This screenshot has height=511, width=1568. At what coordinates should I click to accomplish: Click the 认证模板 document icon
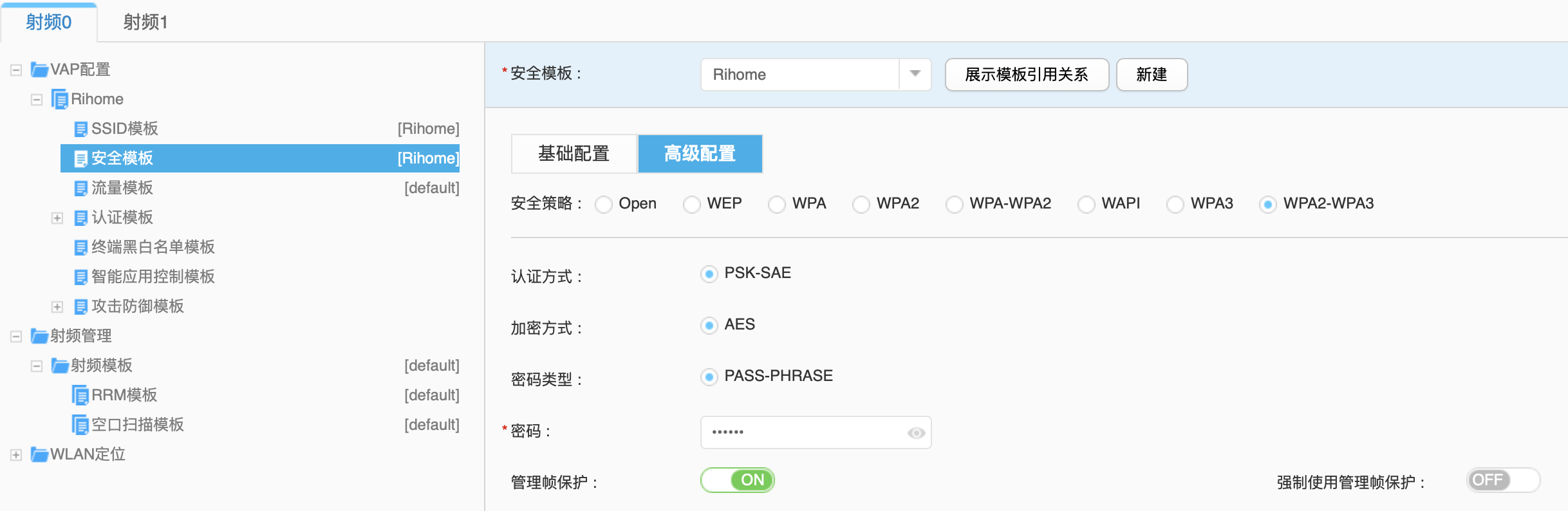pyautogui.click(x=80, y=218)
